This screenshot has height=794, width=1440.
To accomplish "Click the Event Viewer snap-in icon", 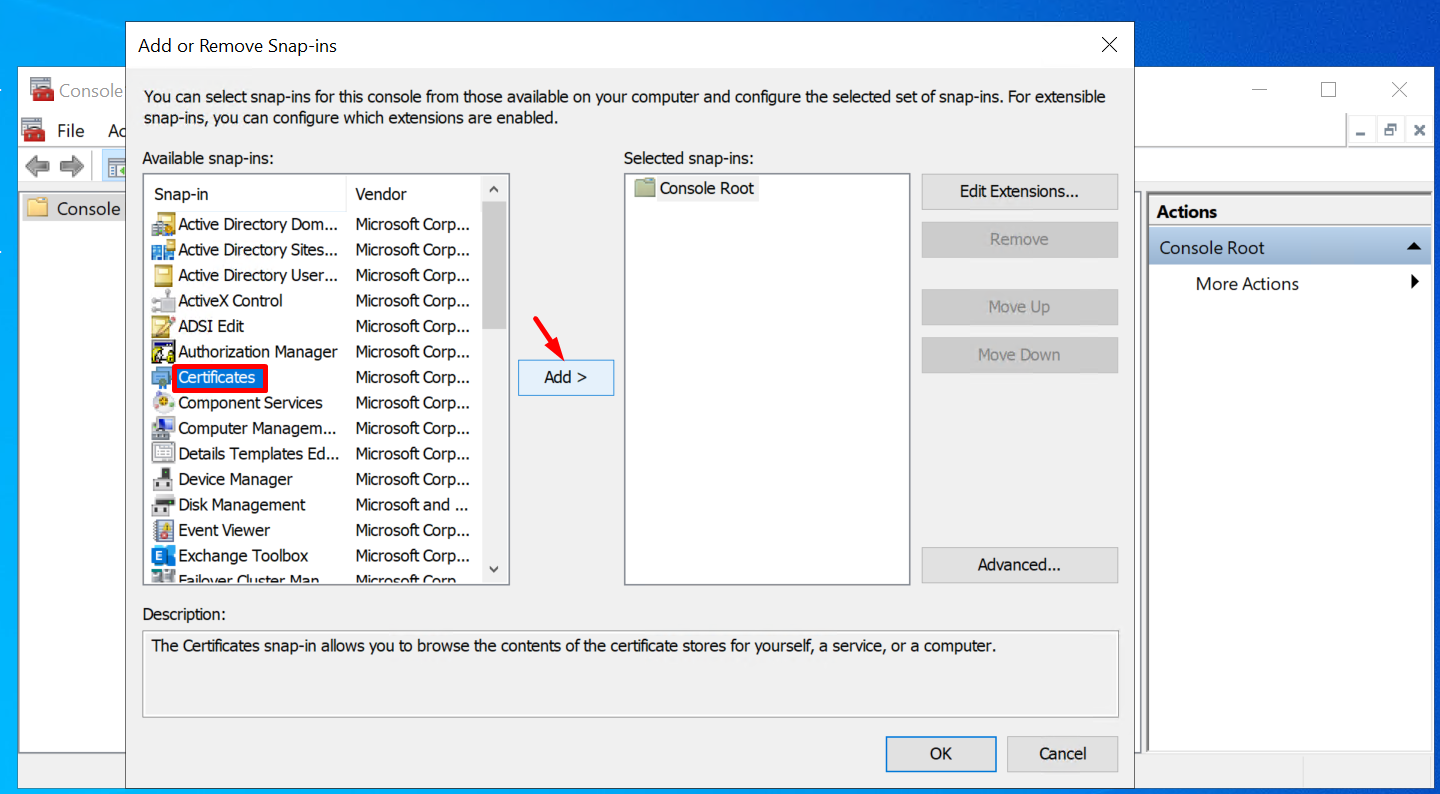I will tap(163, 531).
